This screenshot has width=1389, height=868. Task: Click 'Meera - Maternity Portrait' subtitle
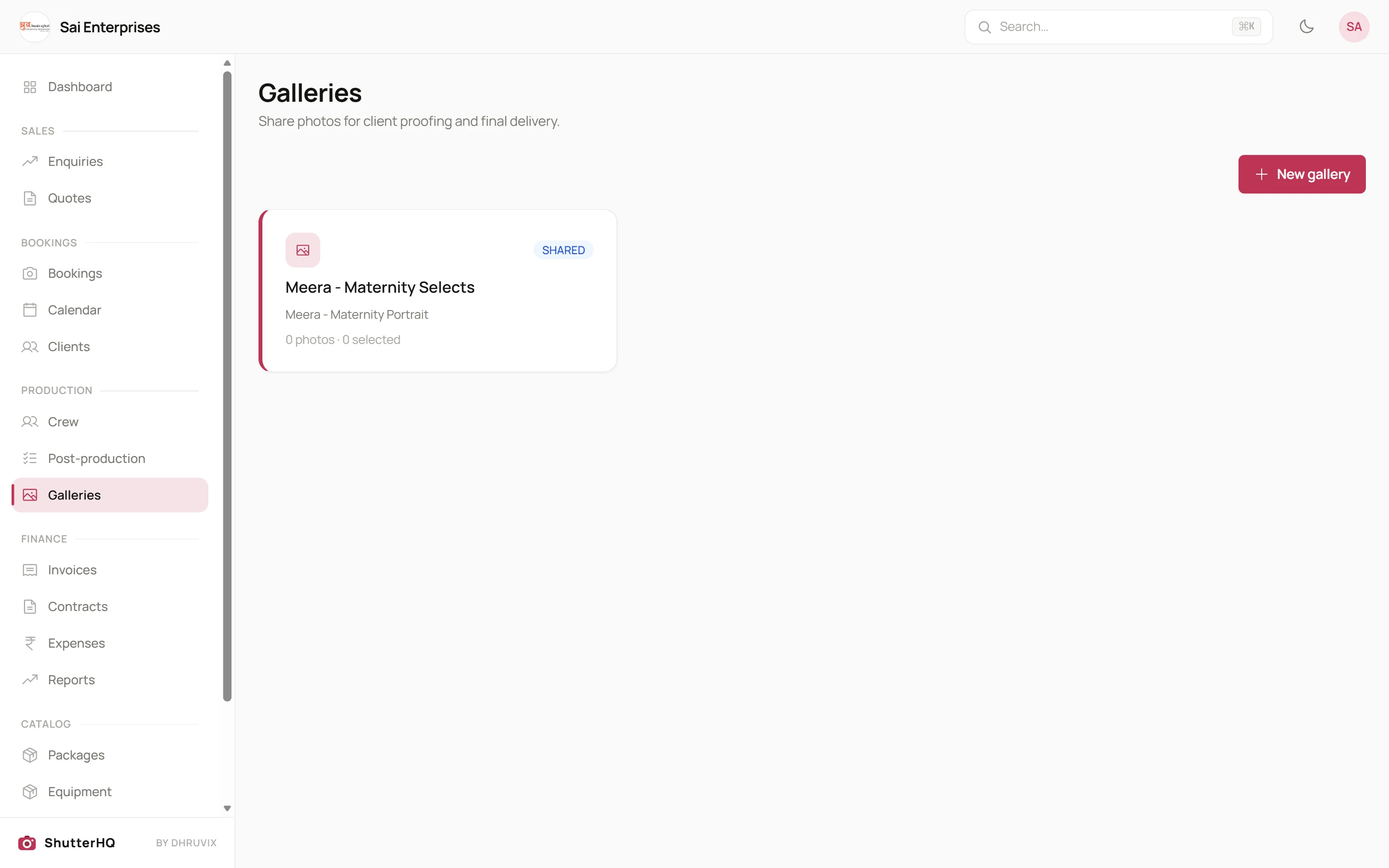[x=356, y=314]
